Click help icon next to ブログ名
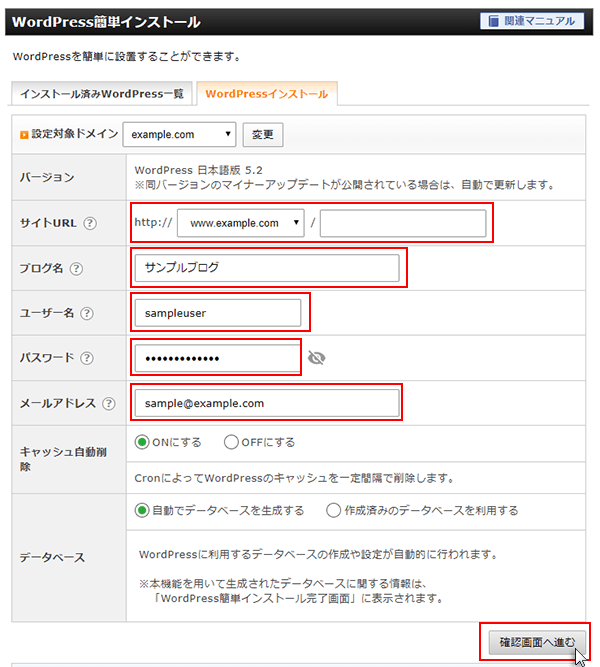Image resolution: width=600 pixels, height=667 pixels. pyautogui.click(x=77, y=268)
